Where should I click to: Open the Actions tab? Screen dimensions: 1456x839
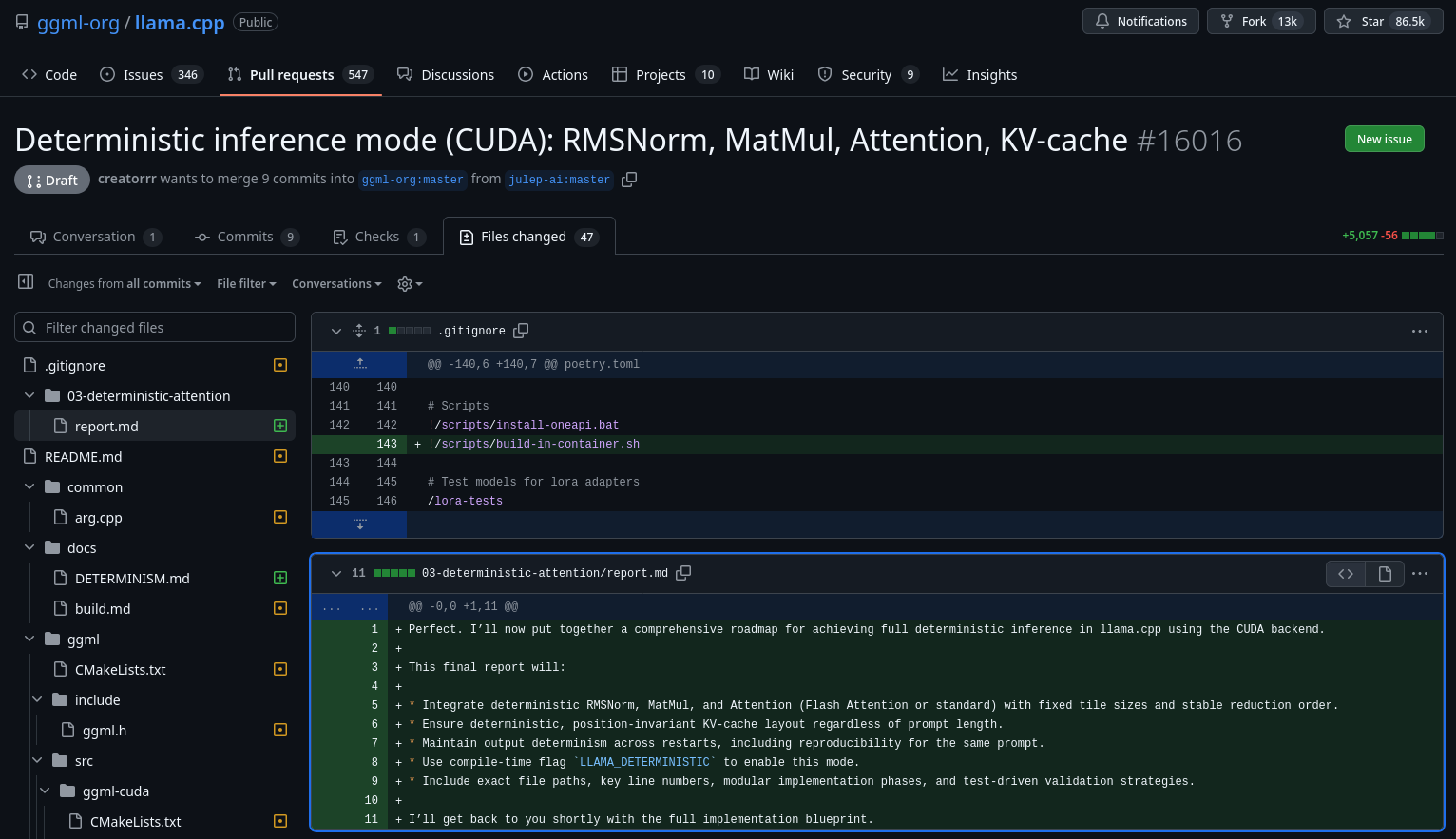pyautogui.click(x=553, y=74)
